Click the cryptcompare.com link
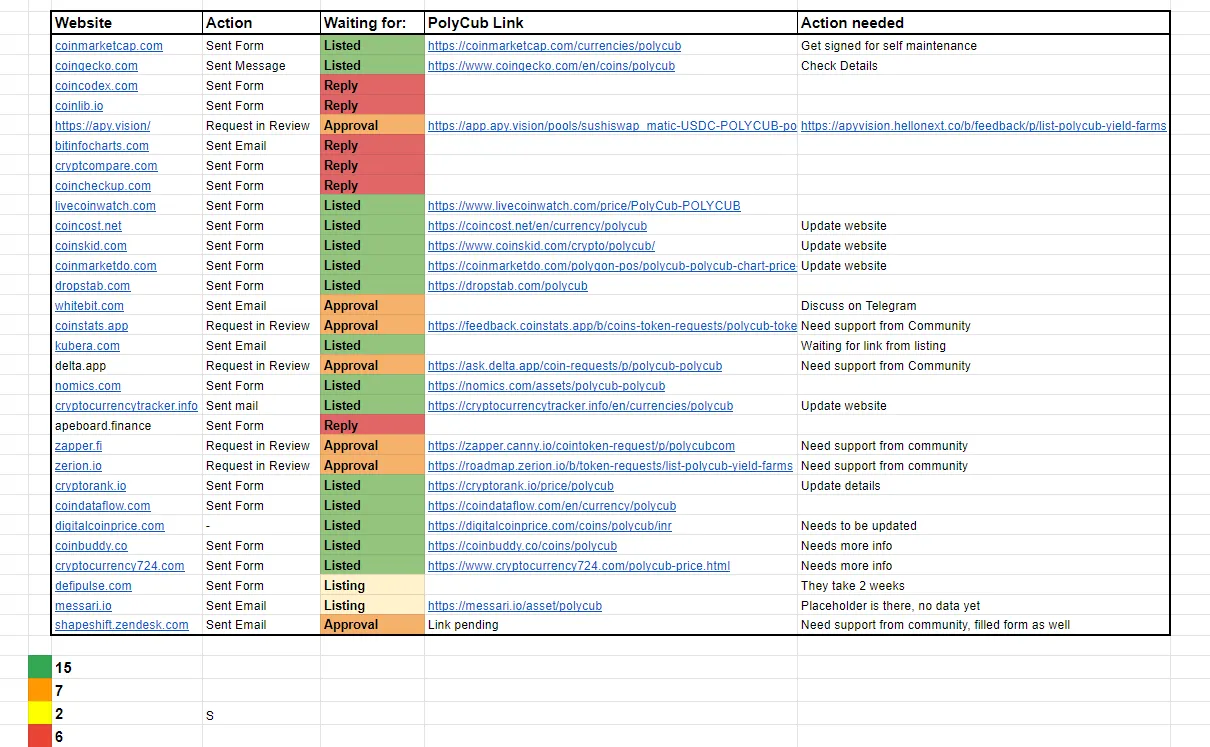Image resolution: width=1210 pixels, height=747 pixels. pyautogui.click(x=106, y=166)
